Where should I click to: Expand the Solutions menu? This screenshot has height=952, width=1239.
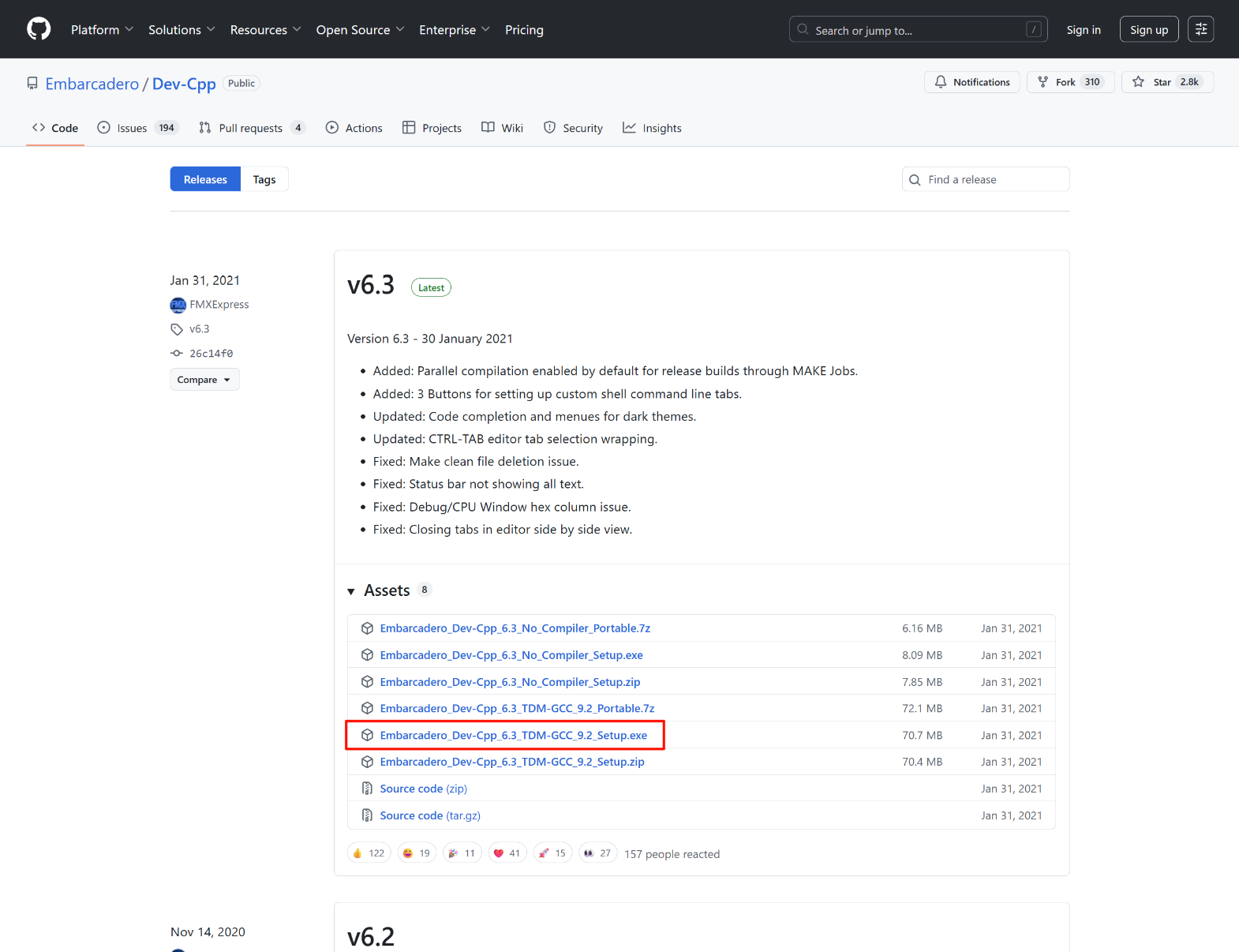(182, 29)
